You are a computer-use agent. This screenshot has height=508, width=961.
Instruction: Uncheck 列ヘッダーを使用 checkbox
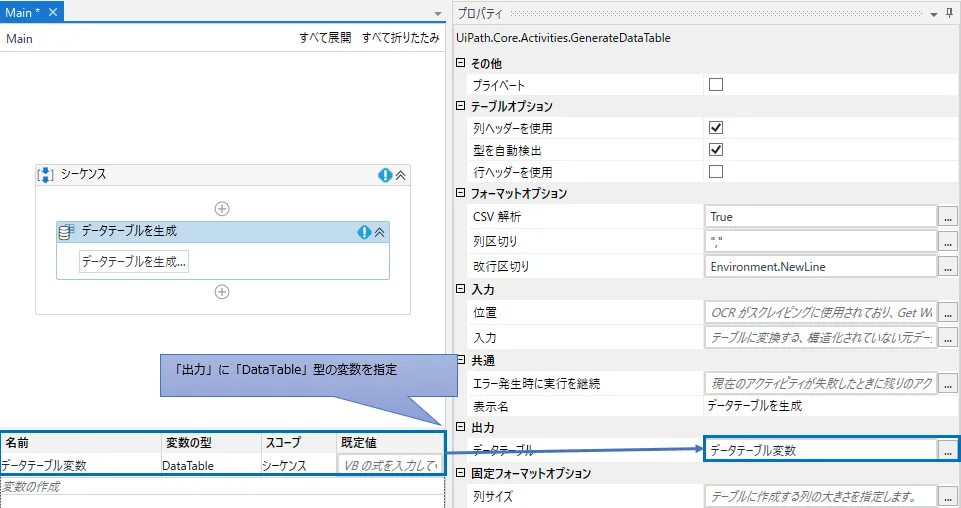715,127
